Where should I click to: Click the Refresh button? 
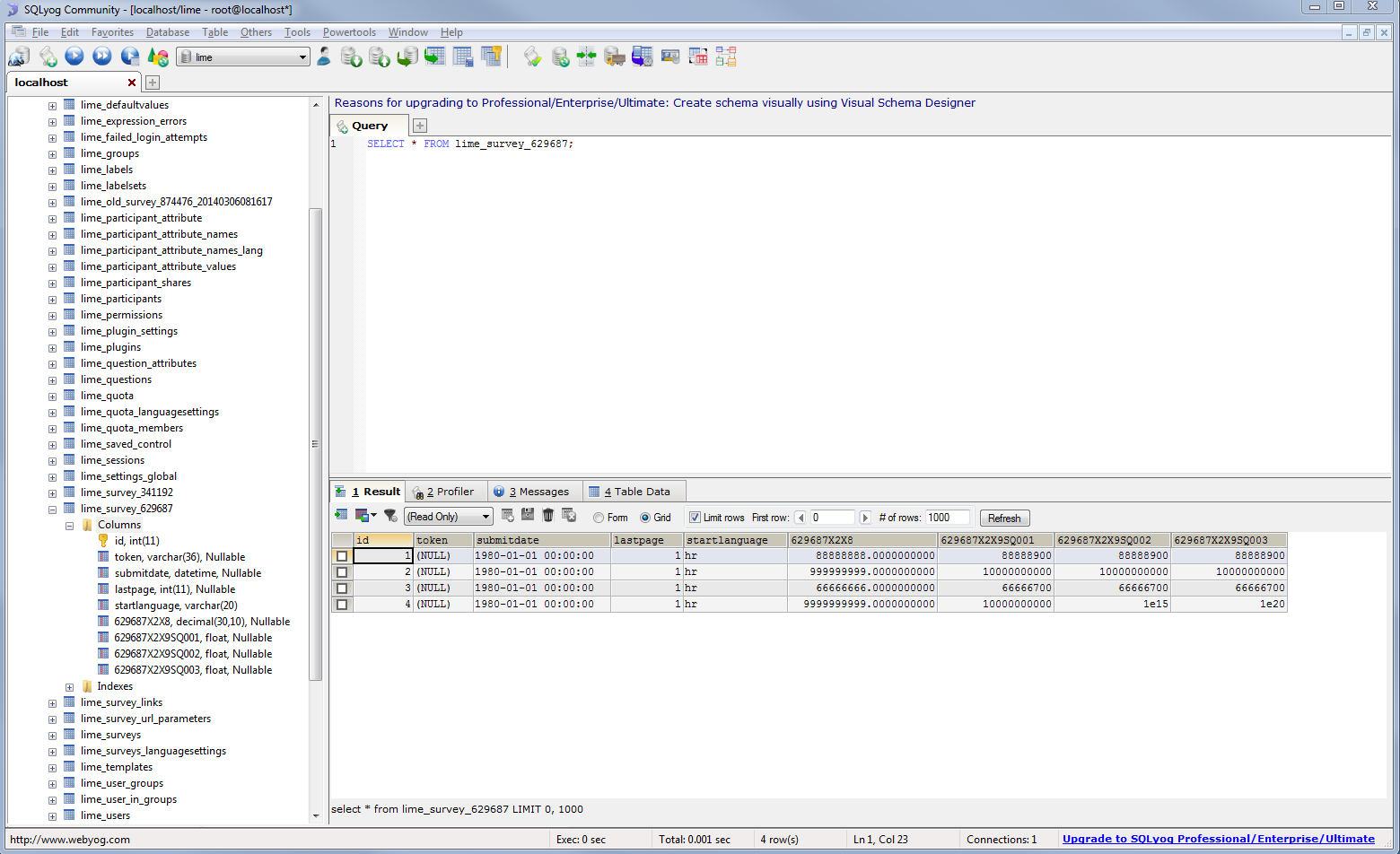1004,518
